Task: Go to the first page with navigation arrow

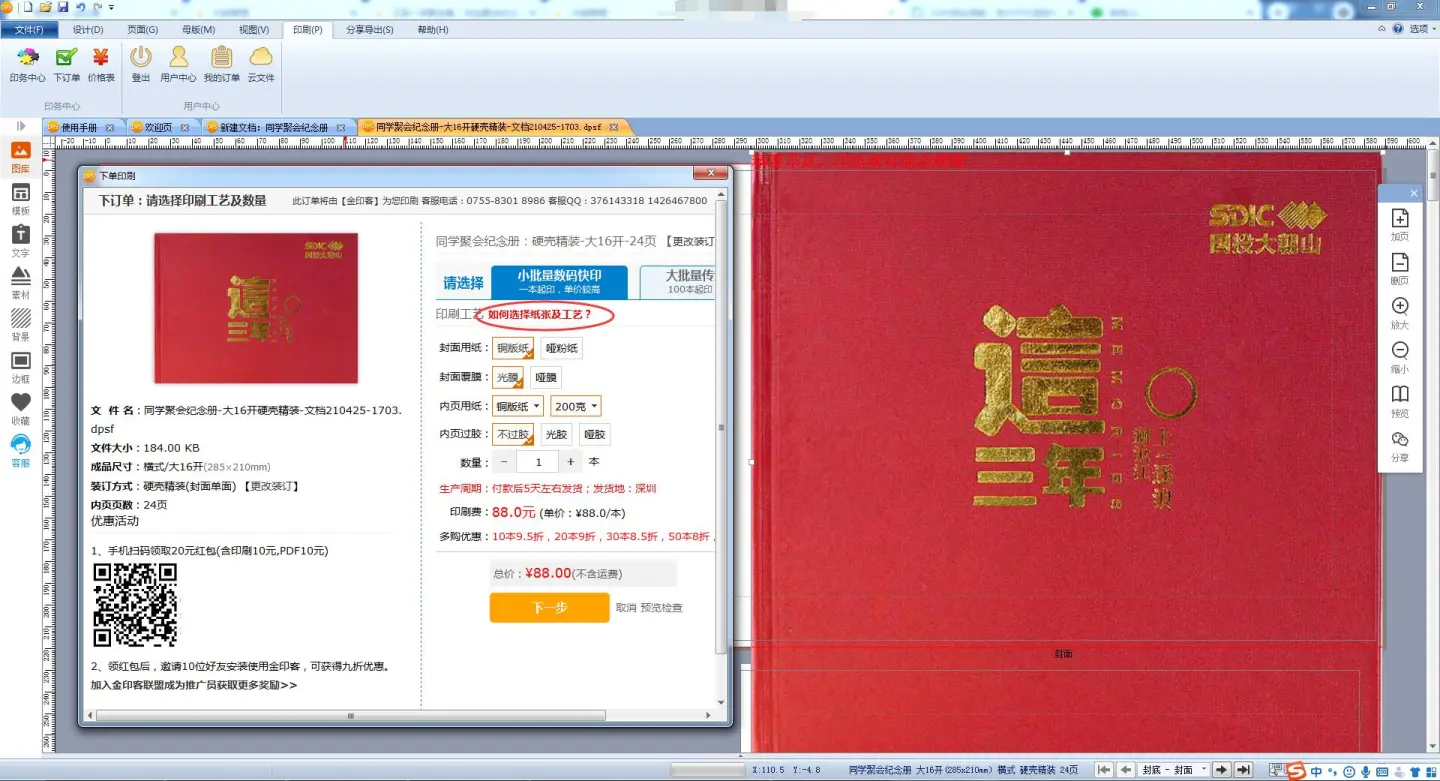Action: (1104, 770)
